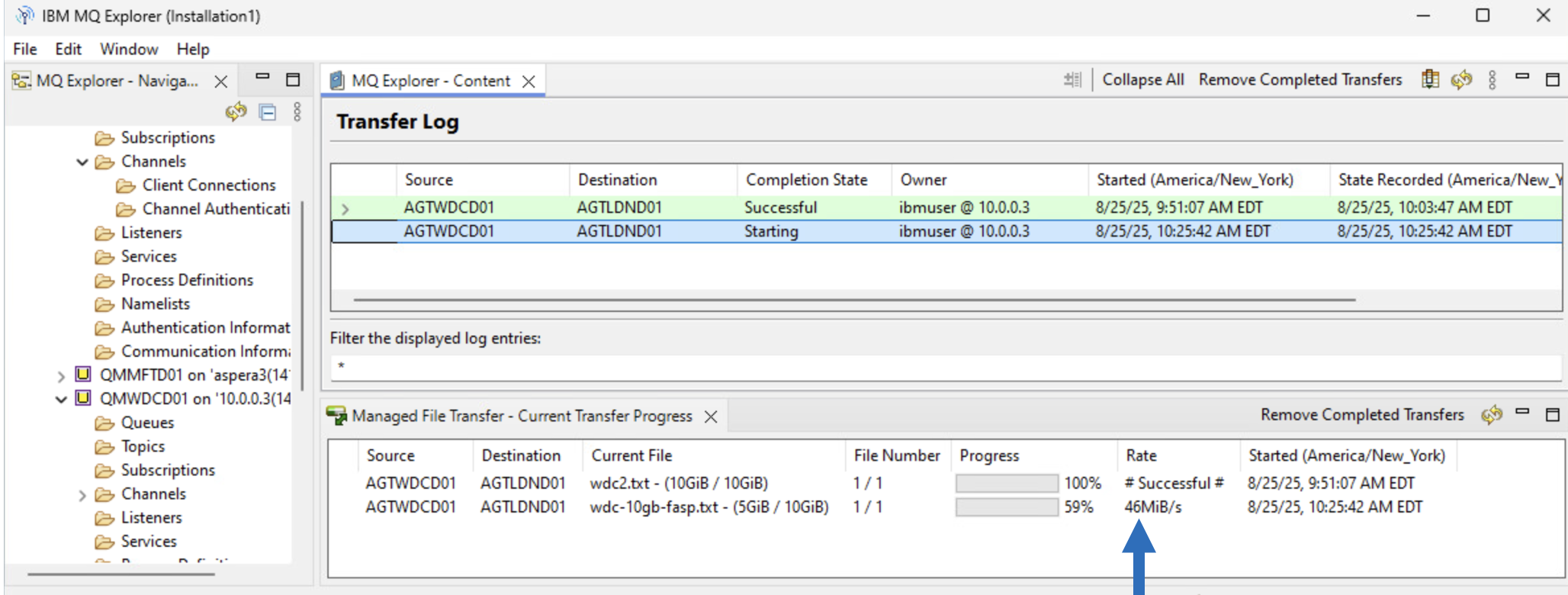The height and width of the screenshot is (595, 1568).
Task: Open the Help menu
Action: pos(193,49)
